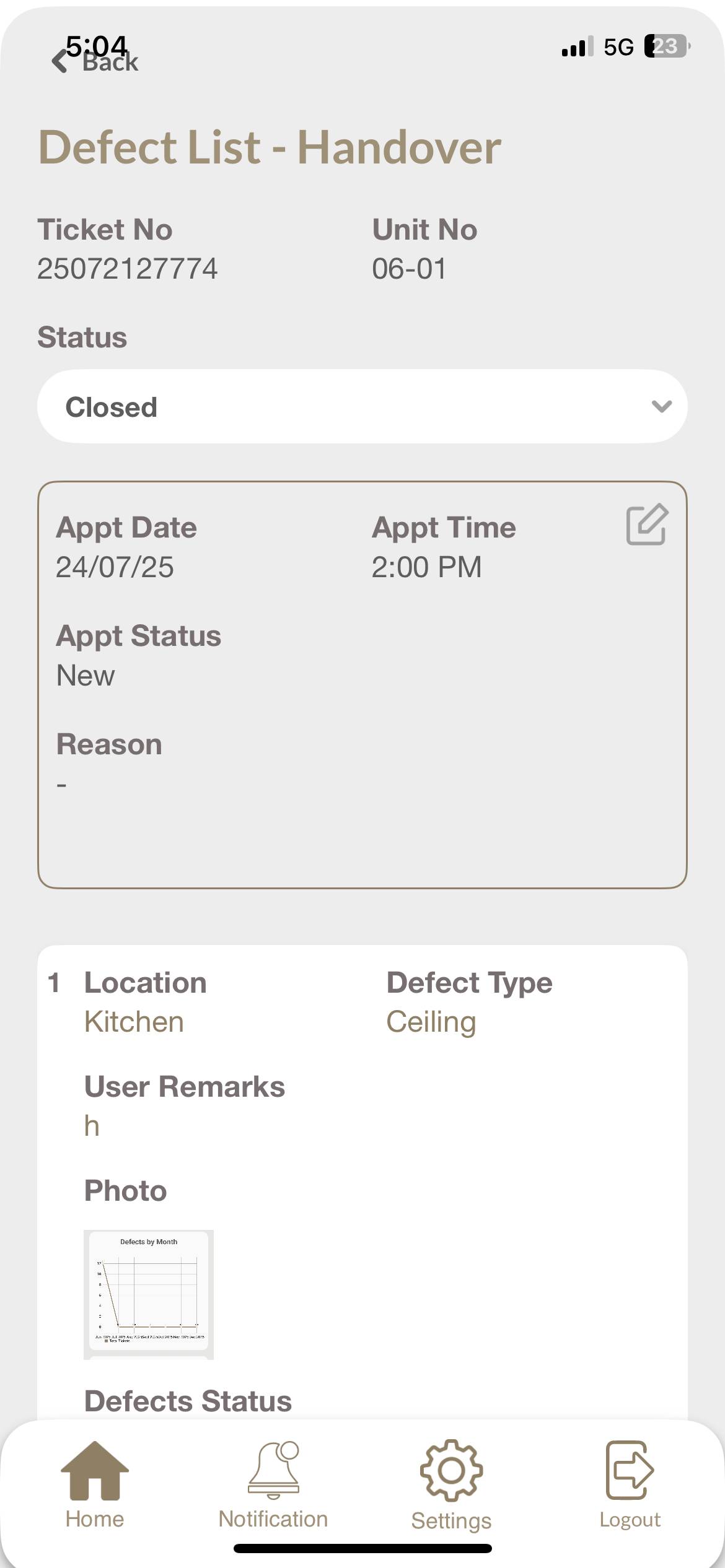Click the Status dropdown chevron arrow
This screenshot has height=1568, width=725.
(x=662, y=407)
